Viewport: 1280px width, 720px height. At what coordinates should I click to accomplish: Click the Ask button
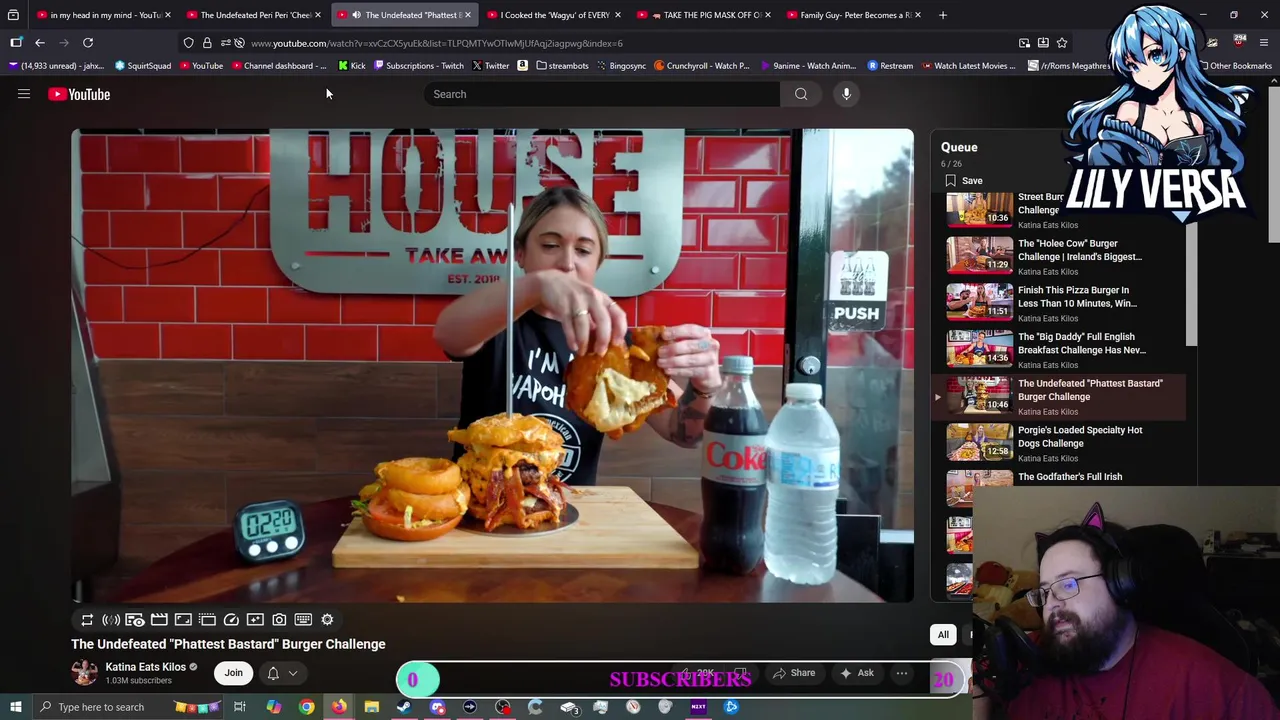point(858,673)
